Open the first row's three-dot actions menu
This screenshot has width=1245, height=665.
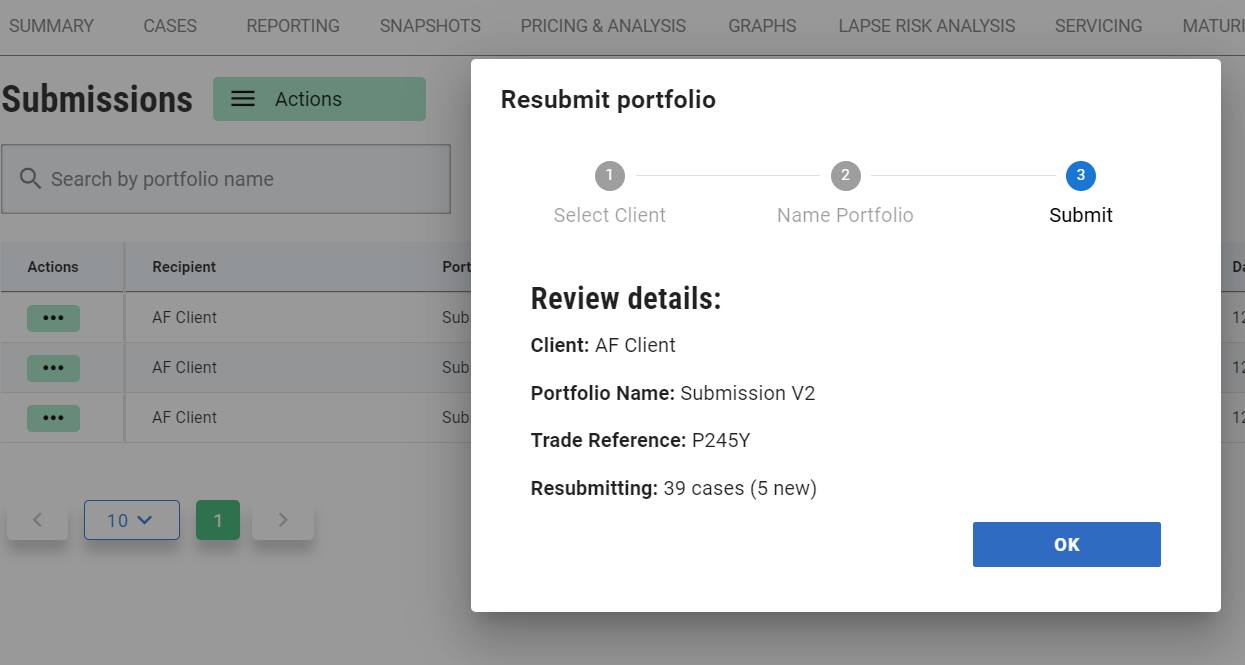(x=53, y=318)
